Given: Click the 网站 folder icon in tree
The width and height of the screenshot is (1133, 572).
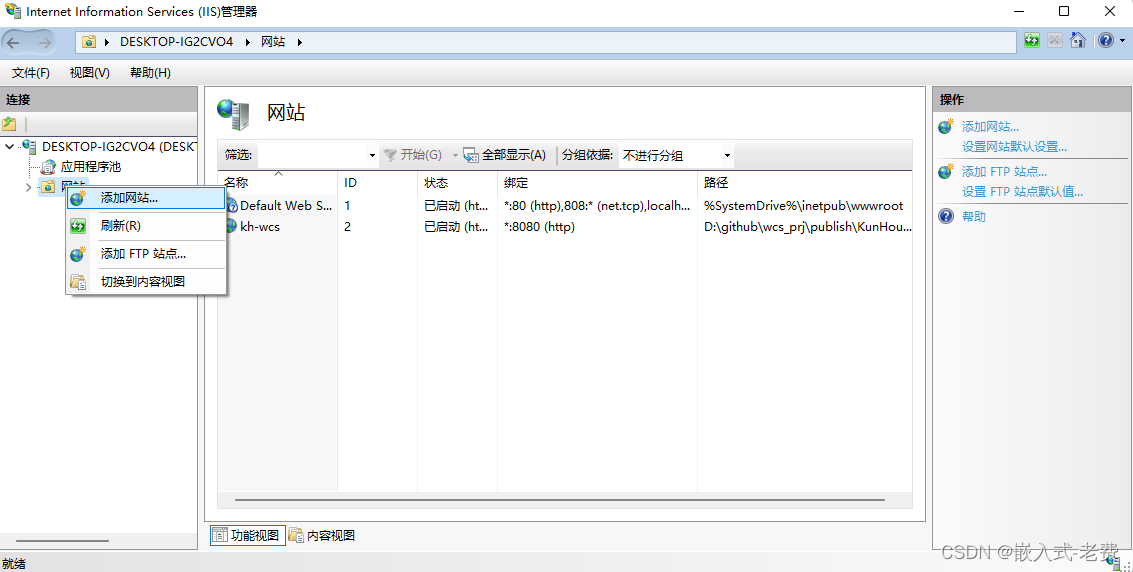Looking at the screenshot, I should tap(48, 187).
